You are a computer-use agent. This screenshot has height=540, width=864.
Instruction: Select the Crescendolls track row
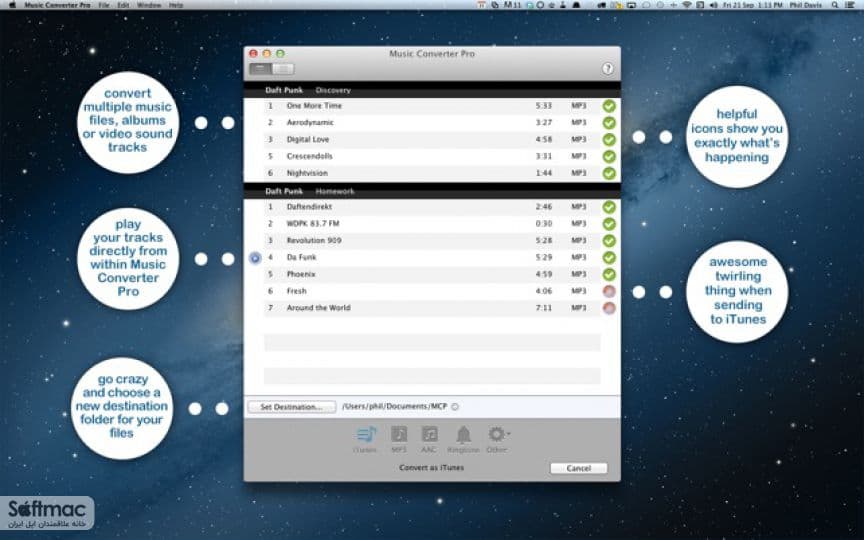point(432,156)
